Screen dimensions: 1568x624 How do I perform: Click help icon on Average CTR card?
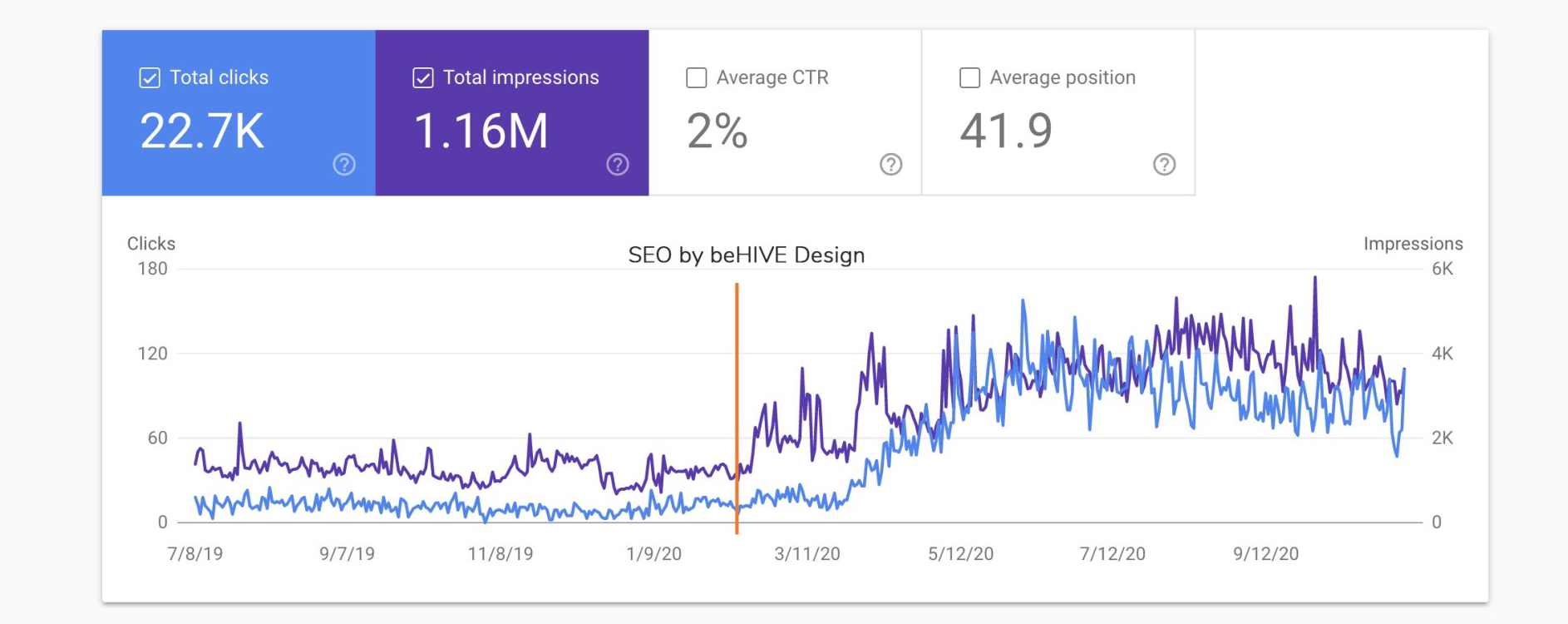[891, 165]
